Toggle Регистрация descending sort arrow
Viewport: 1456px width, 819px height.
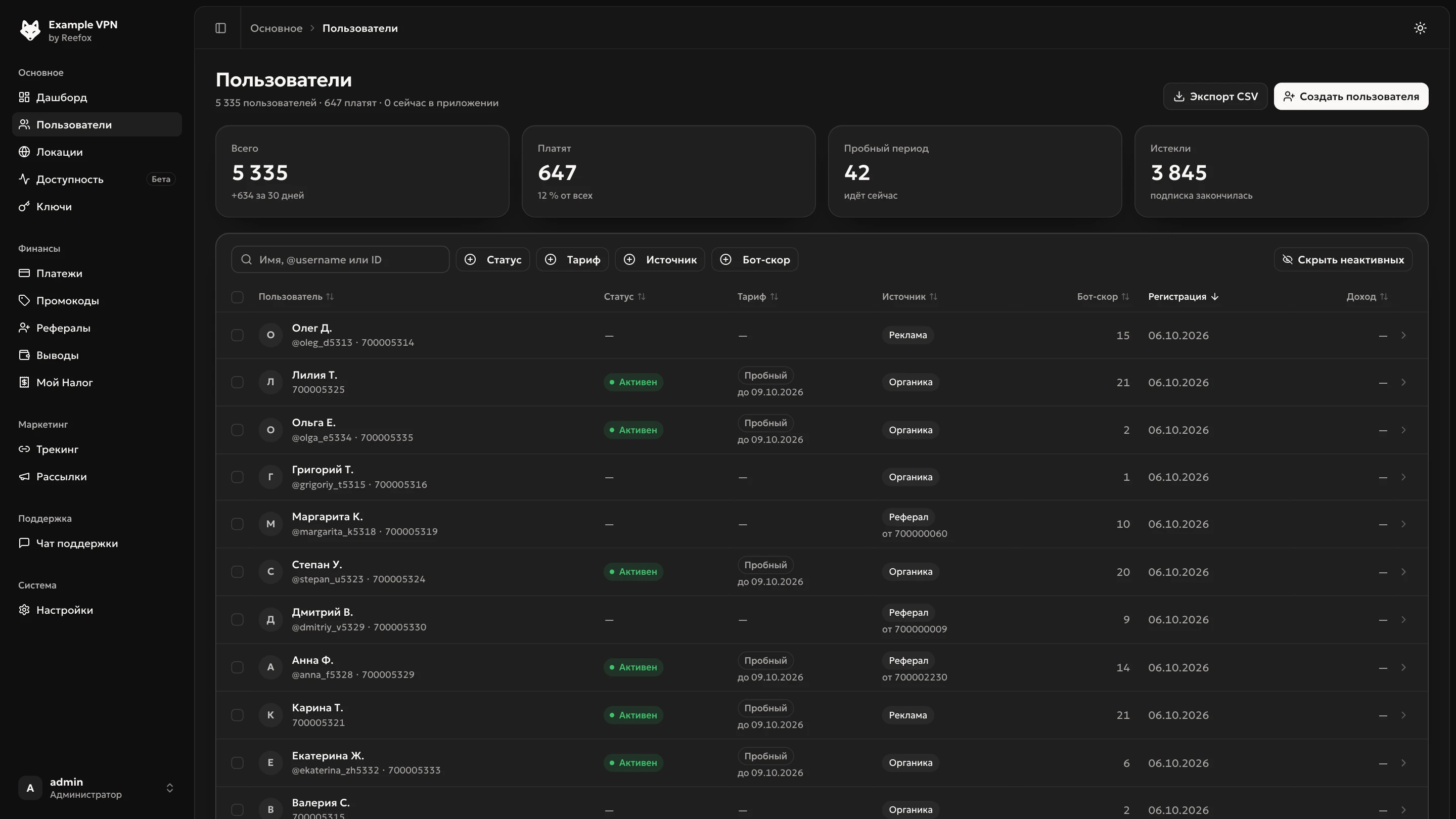click(x=1215, y=297)
